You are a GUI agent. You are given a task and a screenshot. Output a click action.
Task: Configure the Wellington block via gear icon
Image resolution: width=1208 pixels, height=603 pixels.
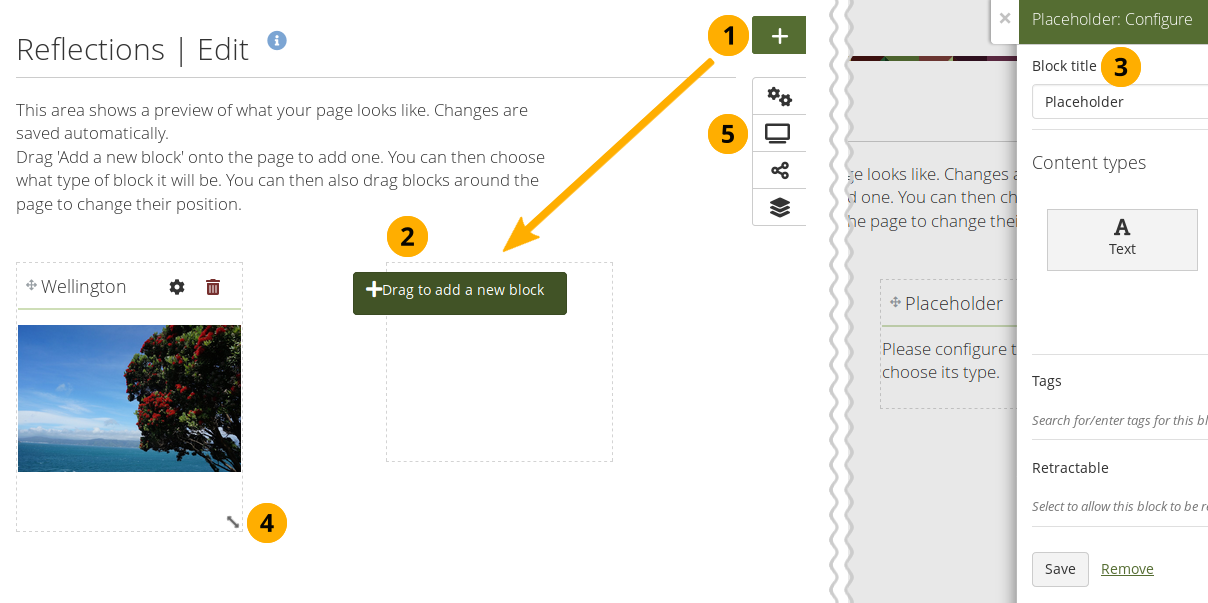pos(177,287)
